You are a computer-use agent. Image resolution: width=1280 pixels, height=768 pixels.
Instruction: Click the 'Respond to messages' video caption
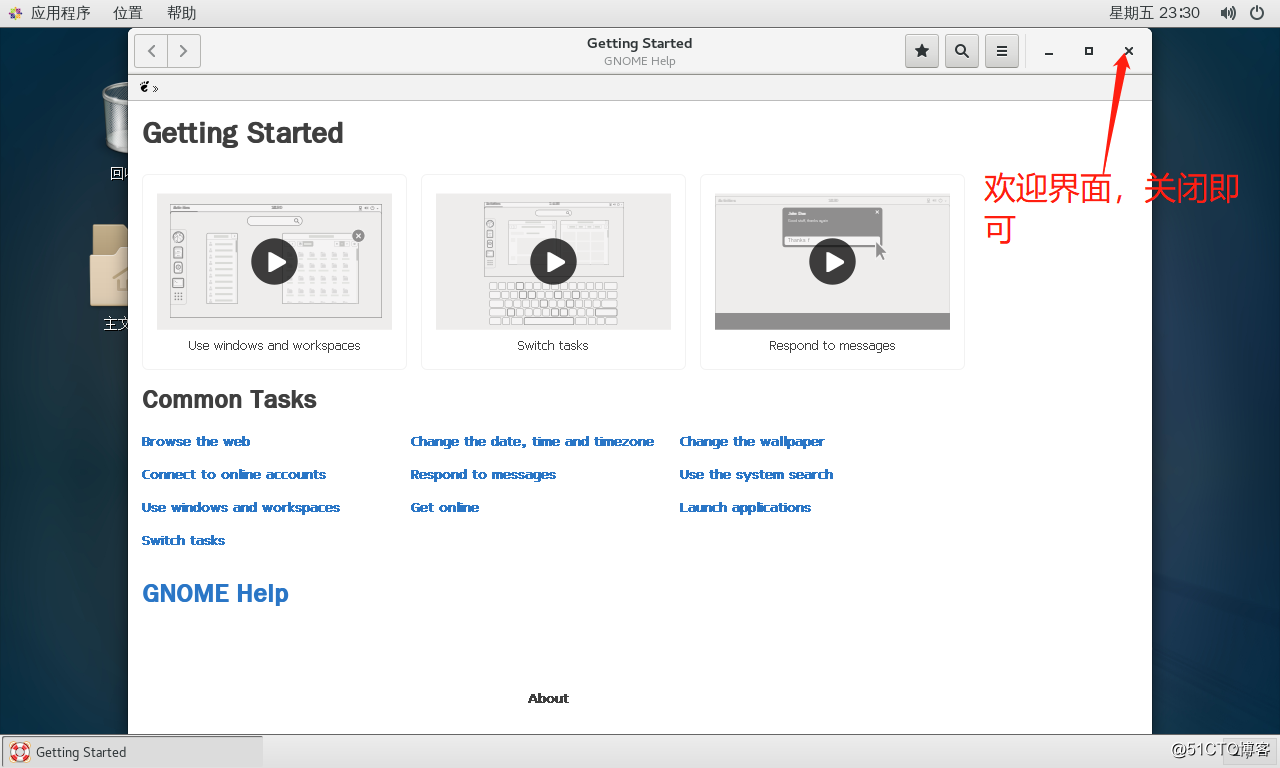point(832,345)
